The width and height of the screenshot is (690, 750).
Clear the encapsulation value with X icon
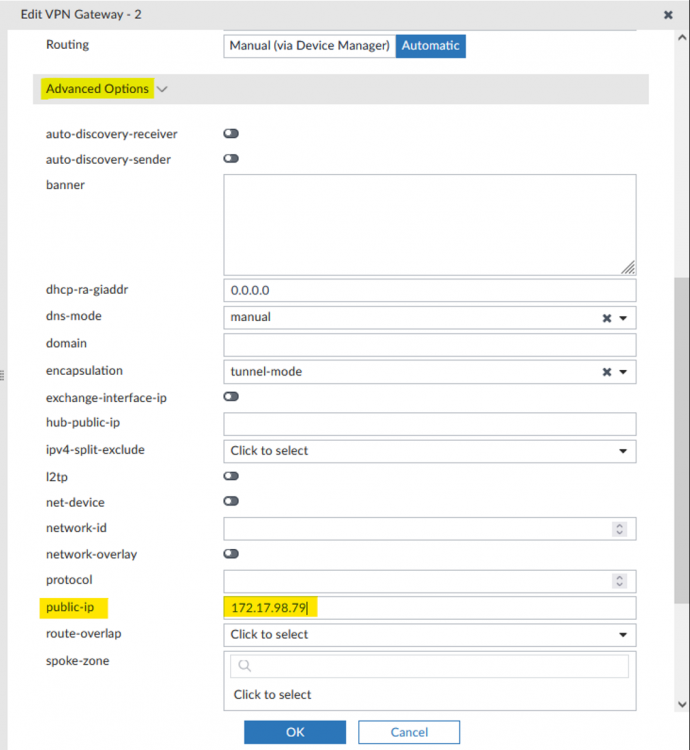click(606, 372)
